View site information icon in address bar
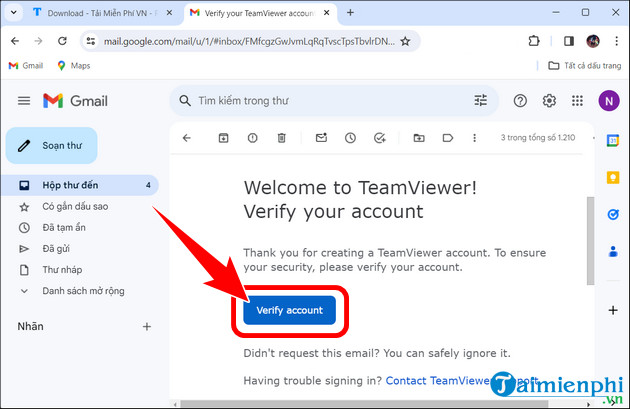This screenshot has height=409, width=630. click(91, 41)
